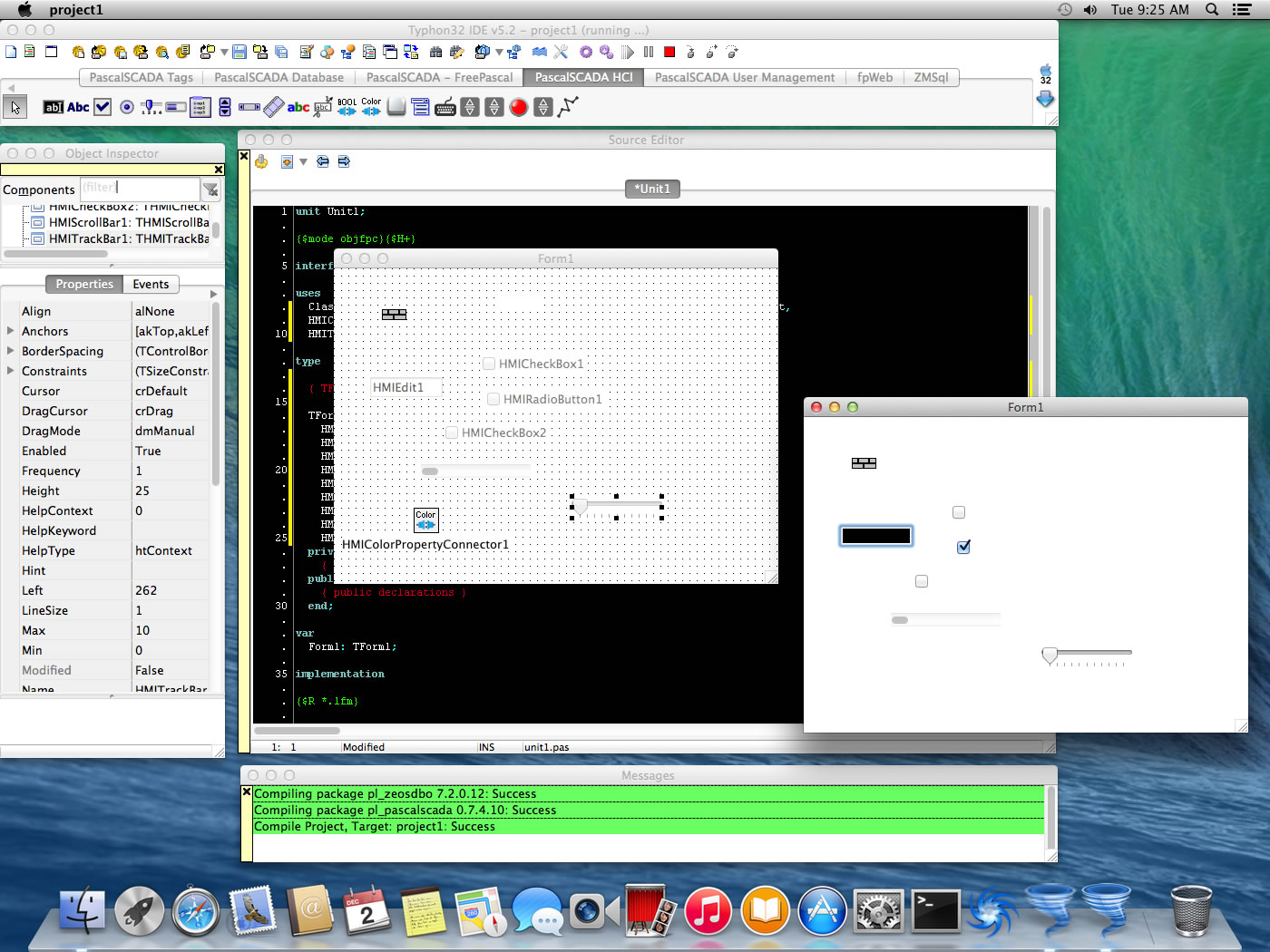Close the Messages panel with X

click(246, 792)
